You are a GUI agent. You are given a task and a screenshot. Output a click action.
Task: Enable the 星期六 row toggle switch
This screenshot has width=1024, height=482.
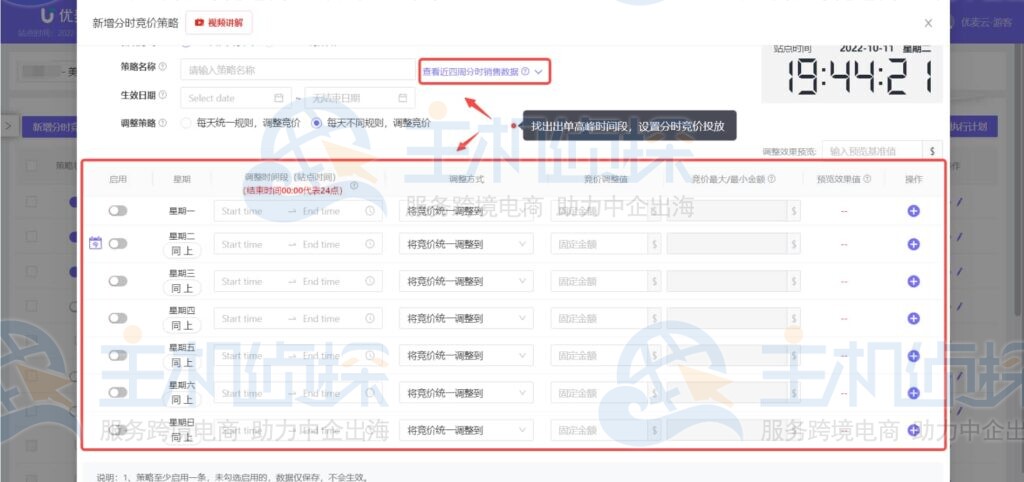point(118,393)
